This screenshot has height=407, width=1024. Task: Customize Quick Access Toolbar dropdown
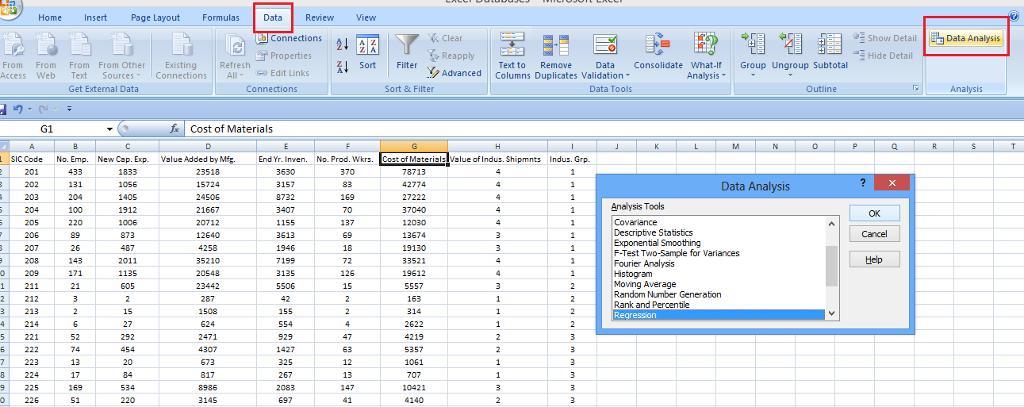tap(69, 108)
